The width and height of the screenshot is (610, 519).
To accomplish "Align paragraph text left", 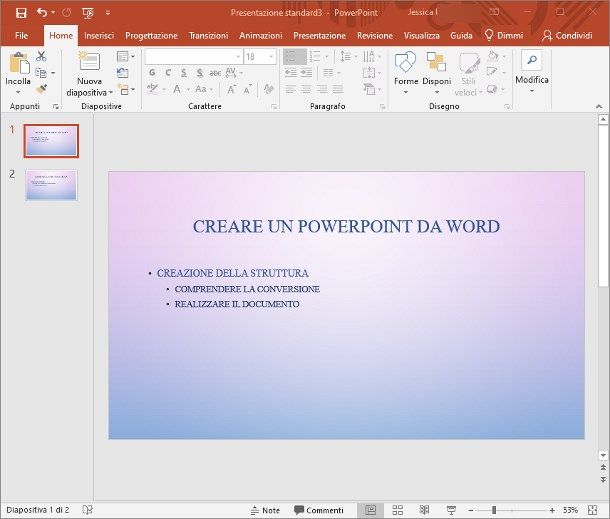I will (291, 89).
